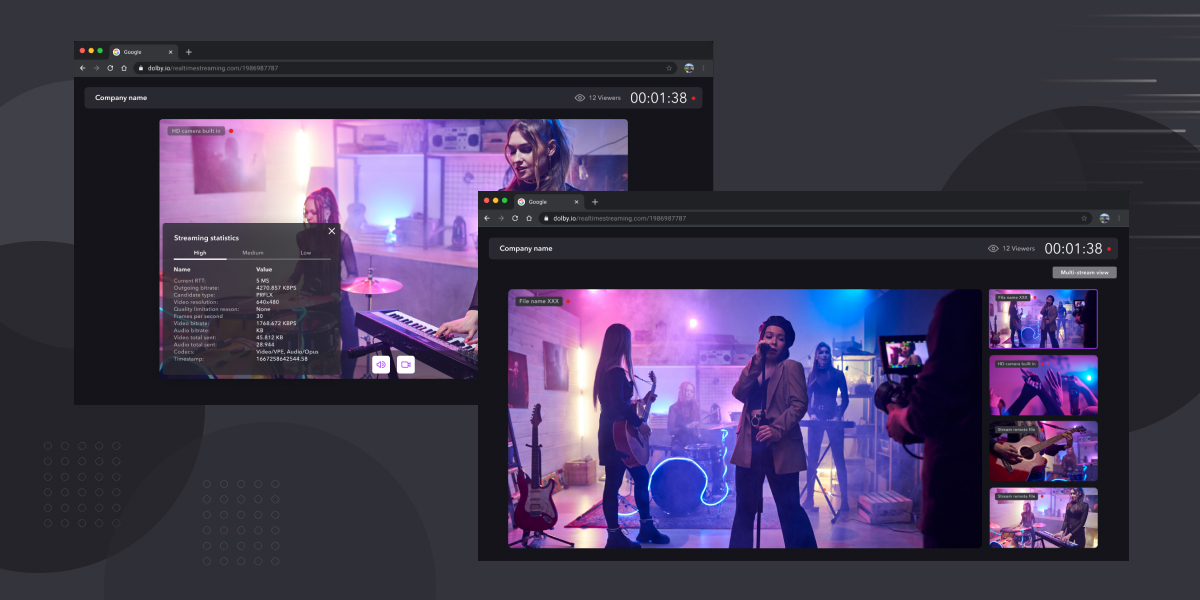1200x600 pixels.
Task: Switch to the Medium quality tab
Action: pyautogui.click(x=253, y=253)
